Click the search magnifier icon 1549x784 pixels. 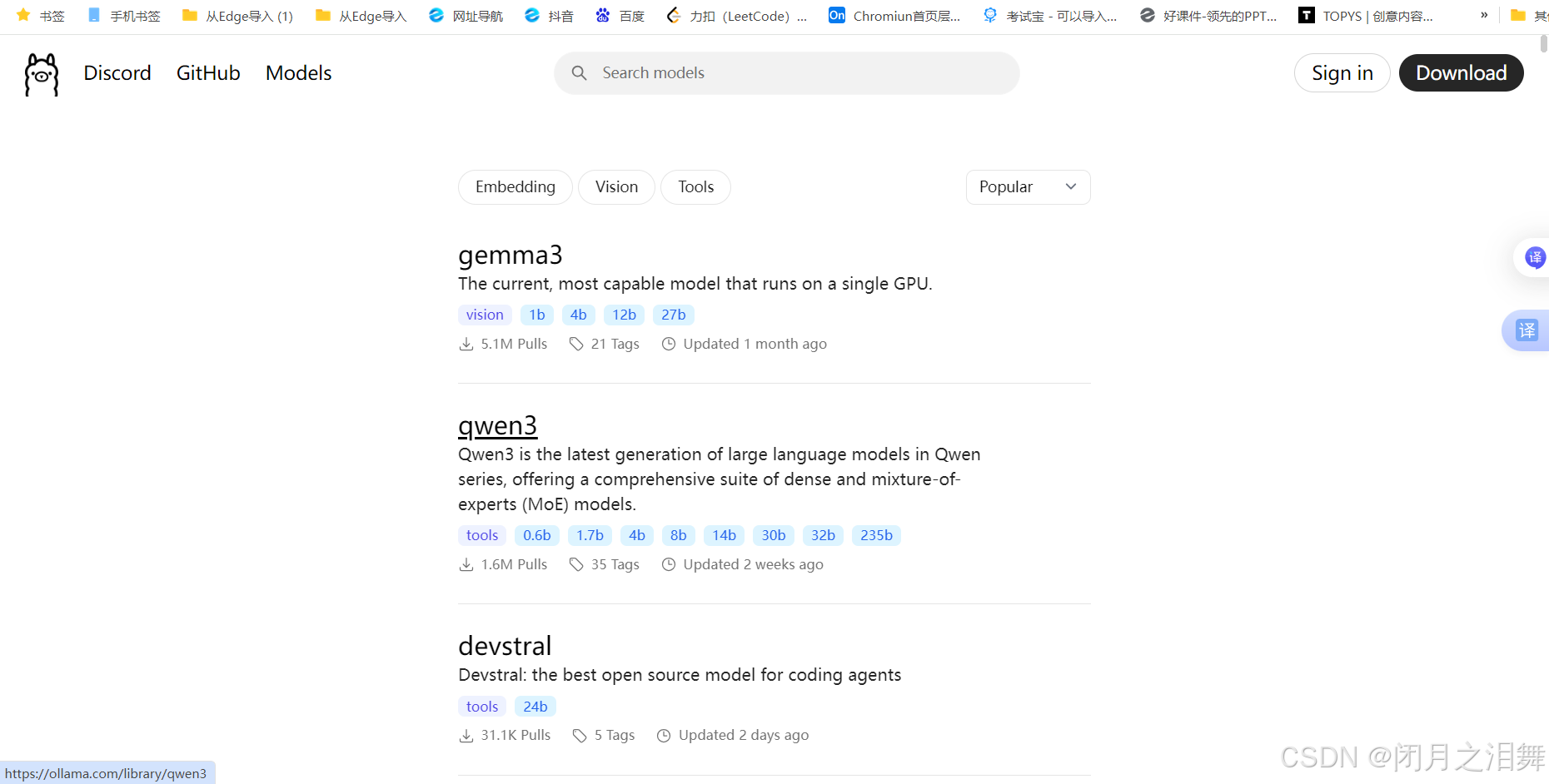pos(579,73)
